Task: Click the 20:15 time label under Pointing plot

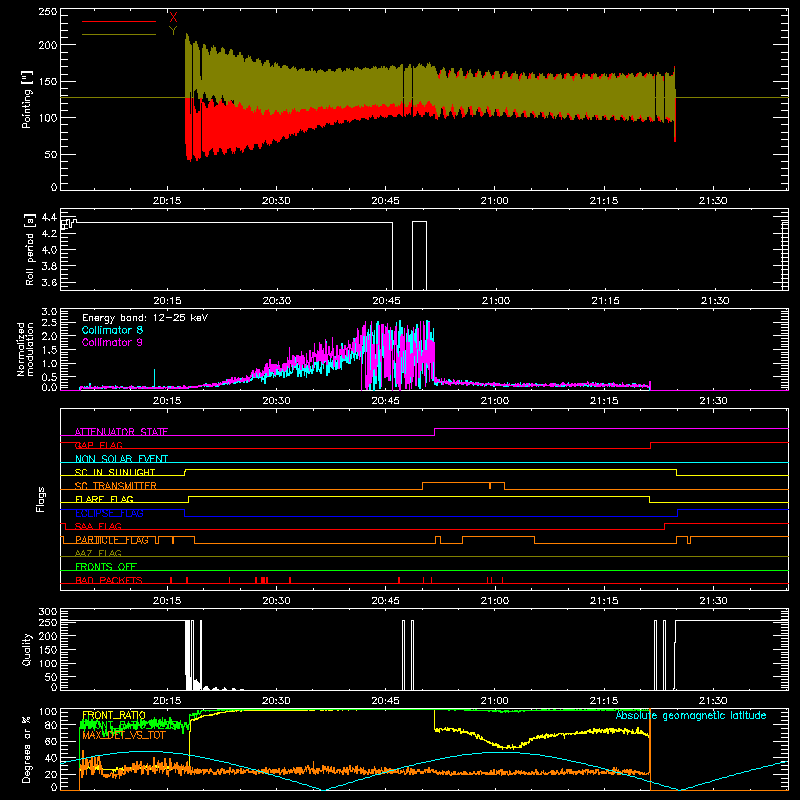Action: (x=167, y=201)
